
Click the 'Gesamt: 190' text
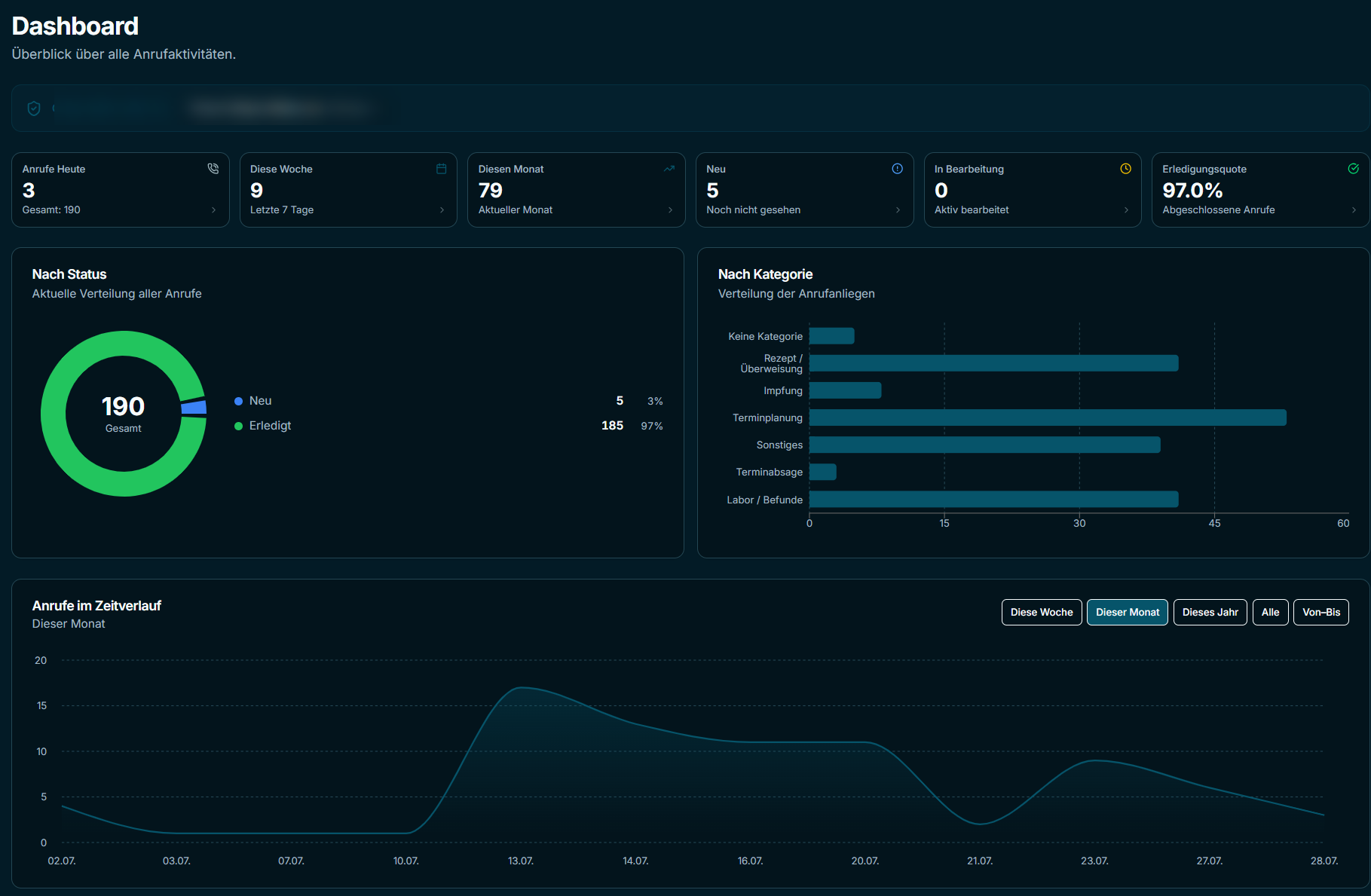(51, 210)
